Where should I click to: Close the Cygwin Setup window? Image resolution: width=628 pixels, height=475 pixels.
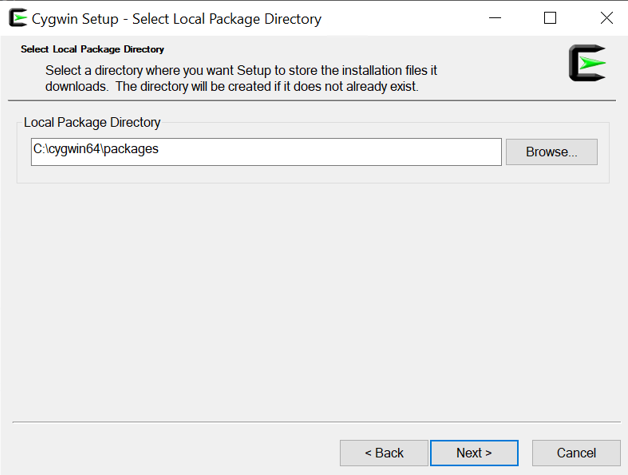(607, 18)
